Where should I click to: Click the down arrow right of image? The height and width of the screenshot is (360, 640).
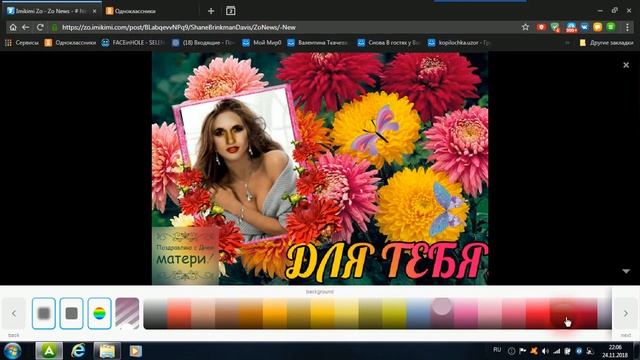point(626,271)
